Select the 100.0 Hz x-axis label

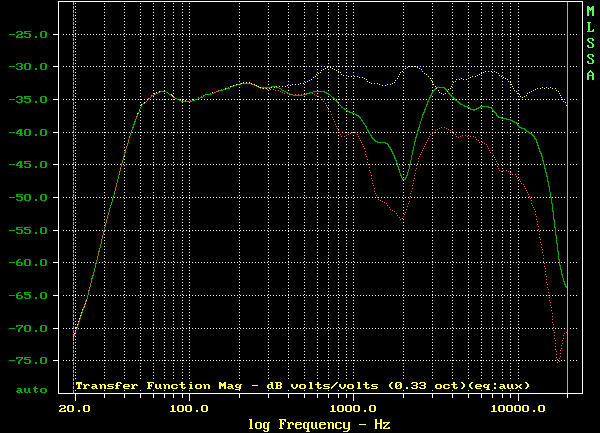[187, 410]
